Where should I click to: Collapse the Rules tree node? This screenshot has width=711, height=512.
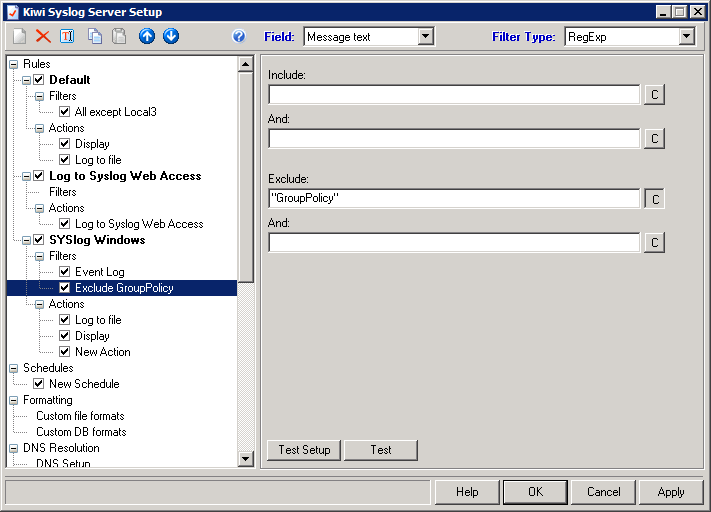click(x=14, y=64)
